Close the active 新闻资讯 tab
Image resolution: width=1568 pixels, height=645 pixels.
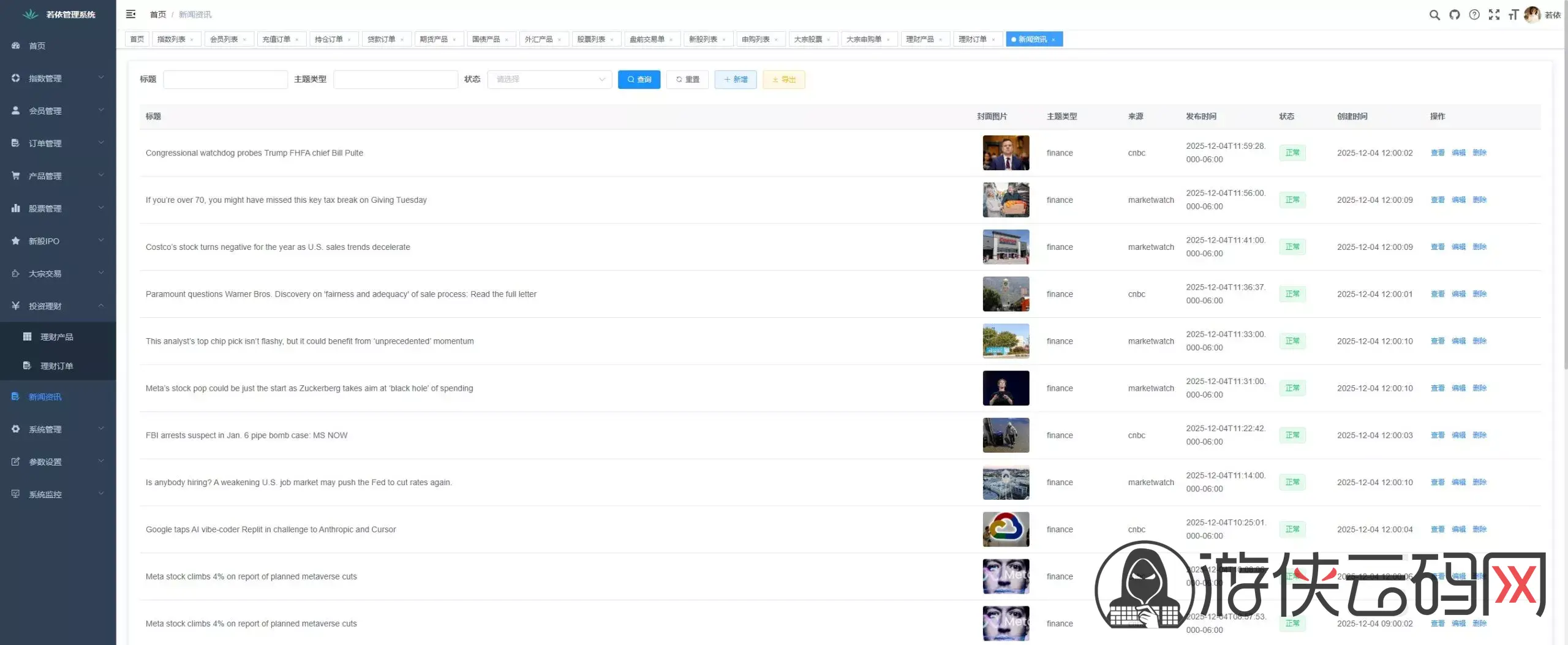pos(1053,40)
